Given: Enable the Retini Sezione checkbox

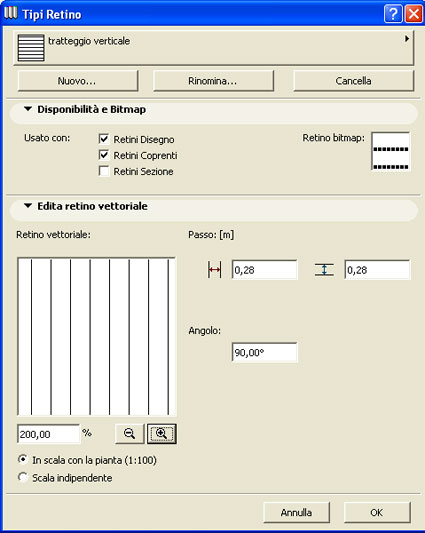Looking at the screenshot, I should pos(104,171).
